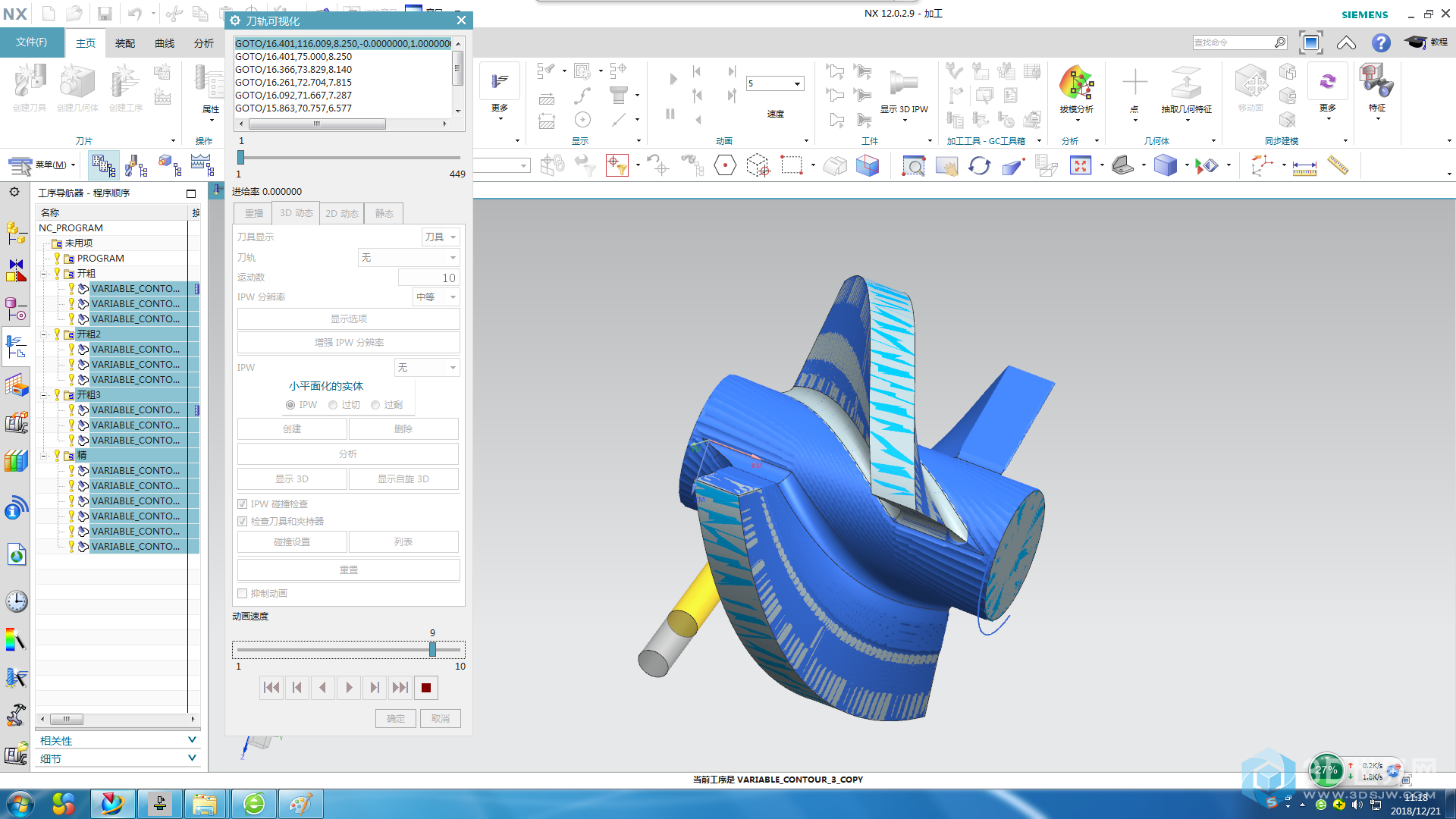Image resolution: width=1456 pixels, height=819 pixels.
Task: Click the 增强 IPW 分辨率 button
Action: pyautogui.click(x=348, y=343)
